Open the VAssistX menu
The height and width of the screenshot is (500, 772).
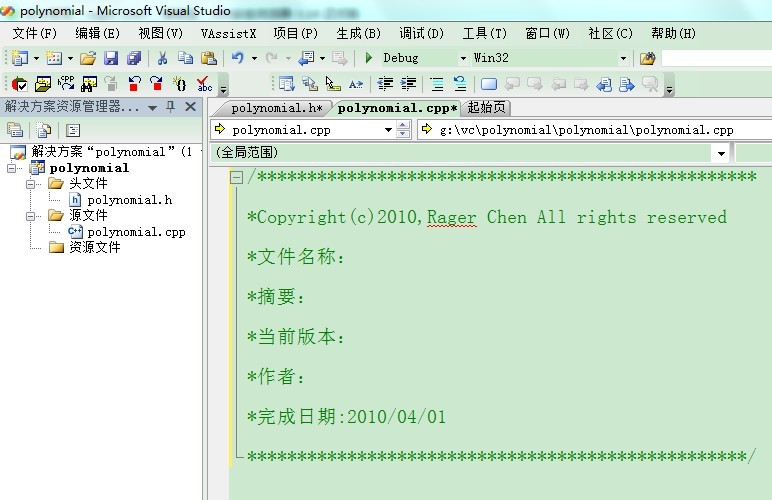228,33
